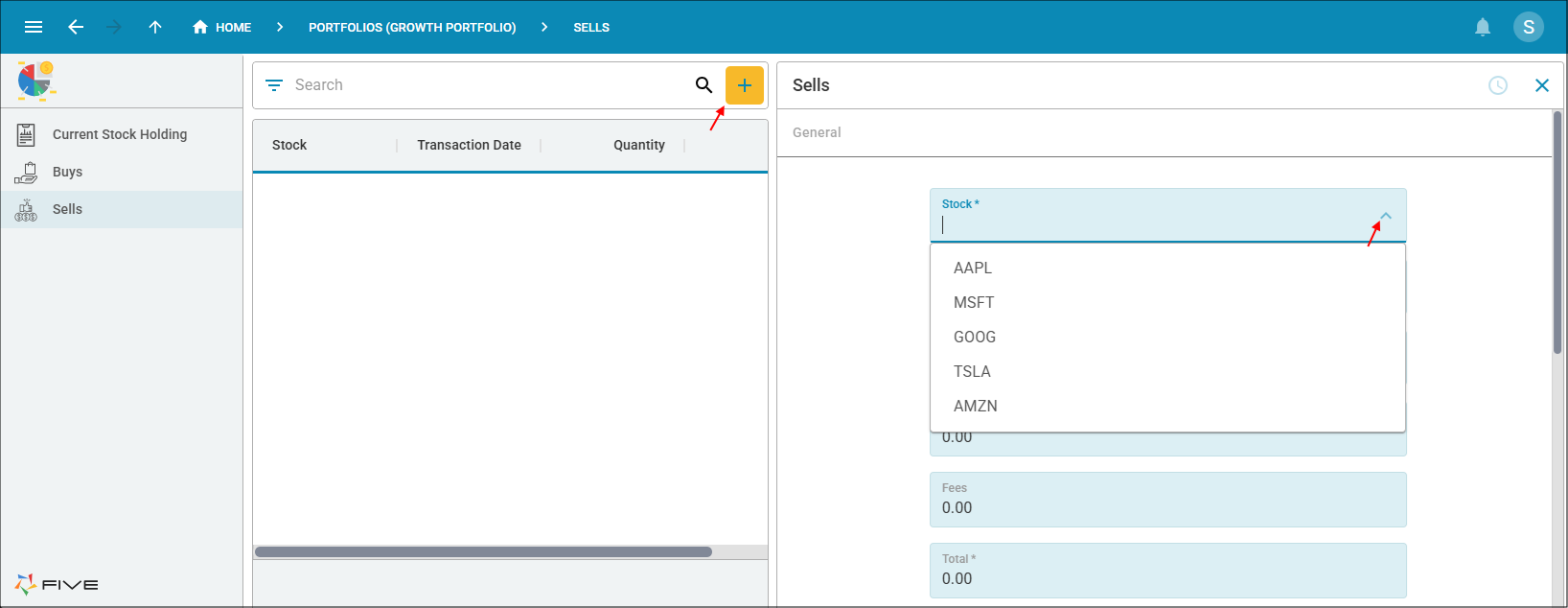Click into the Fees input field
This screenshot has width=1568, height=608.
[x=1166, y=507]
